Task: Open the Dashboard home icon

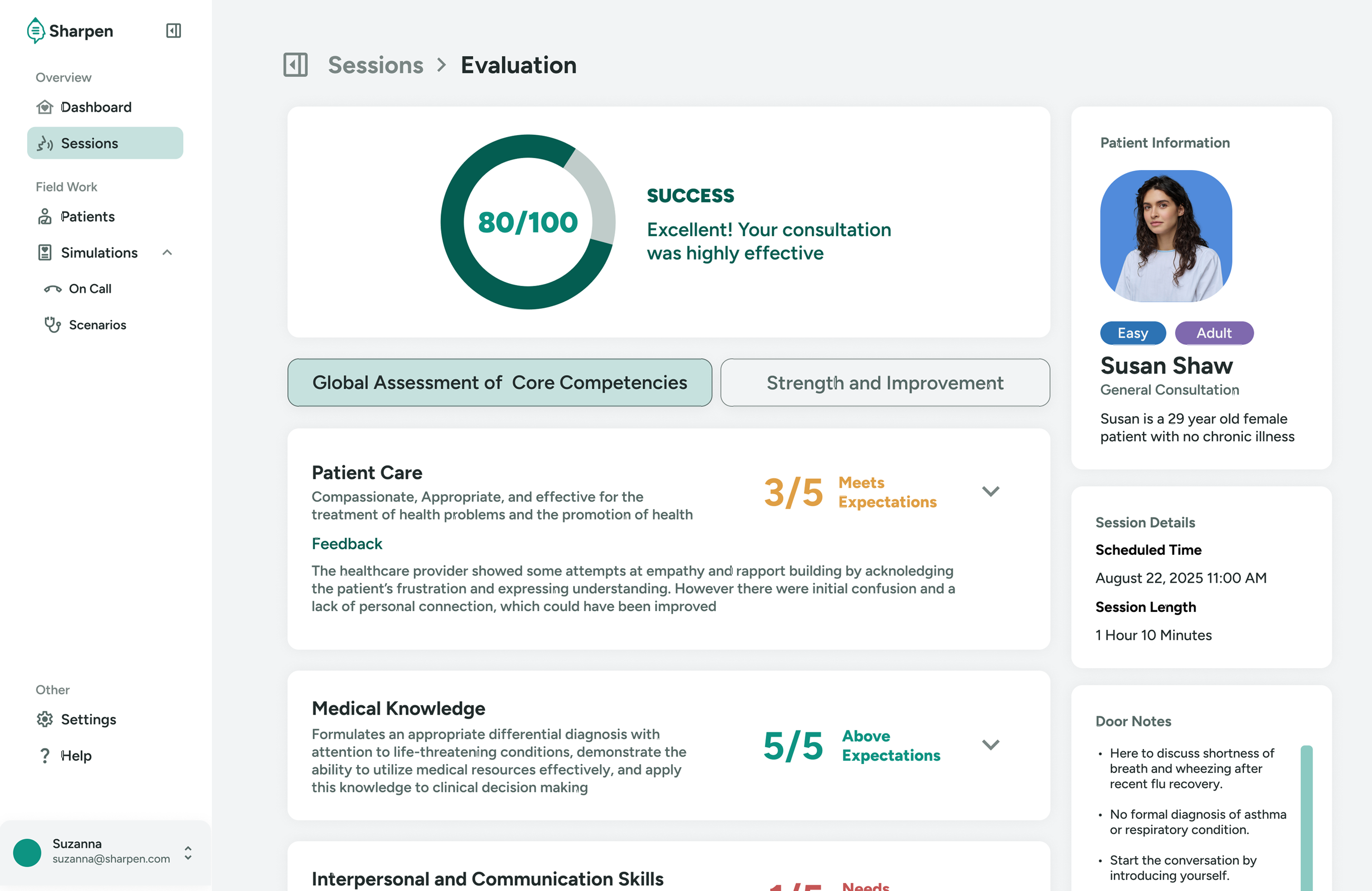Action: coord(44,107)
